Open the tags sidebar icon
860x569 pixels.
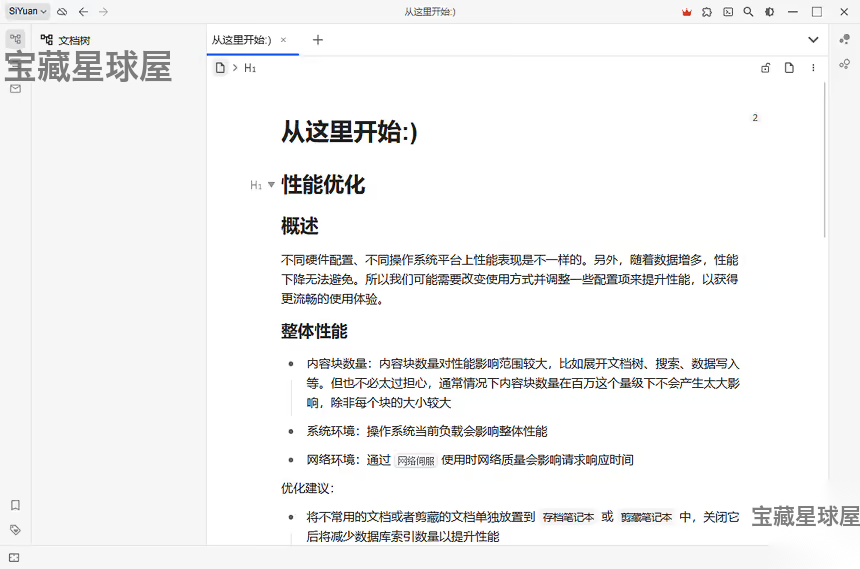(15, 529)
